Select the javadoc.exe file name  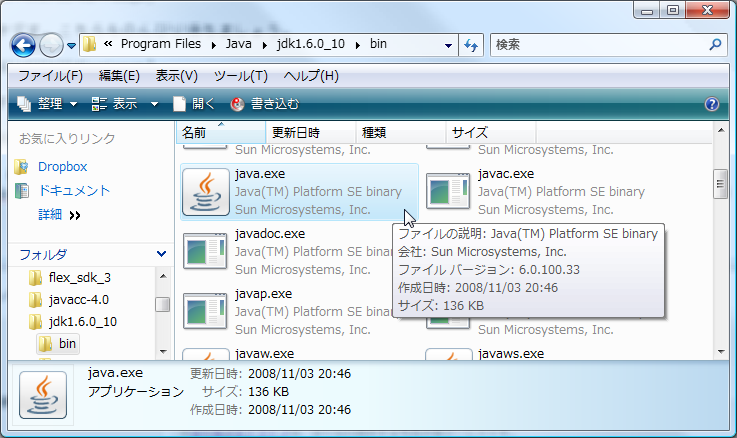pyautogui.click(x=270, y=234)
